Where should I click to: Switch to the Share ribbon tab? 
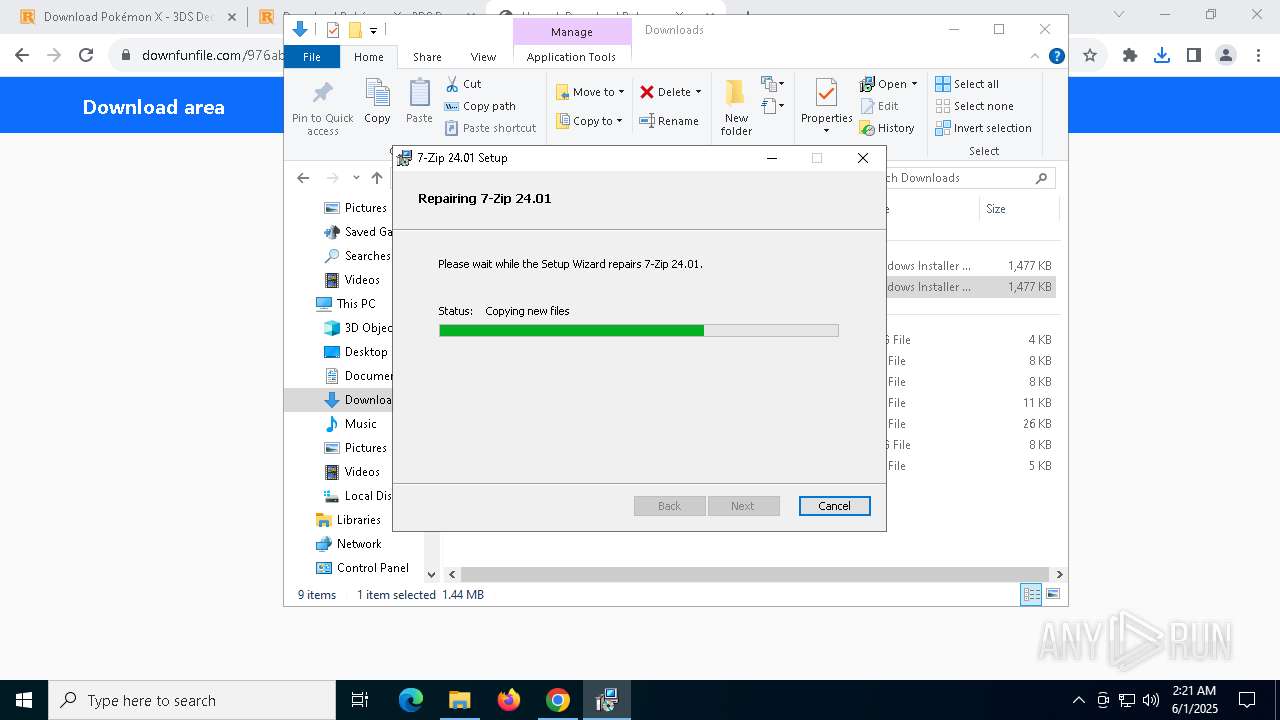click(427, 57)
